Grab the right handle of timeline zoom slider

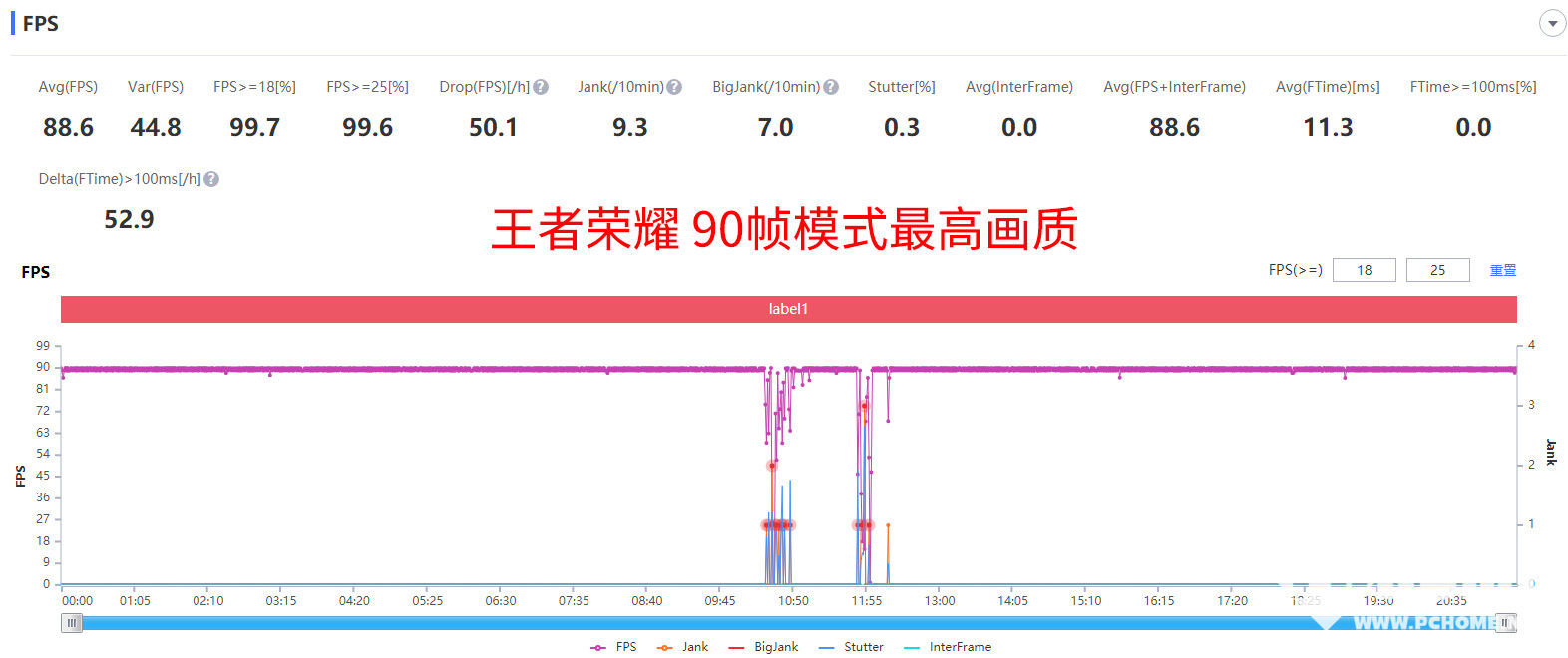[x=1506, y=623]
